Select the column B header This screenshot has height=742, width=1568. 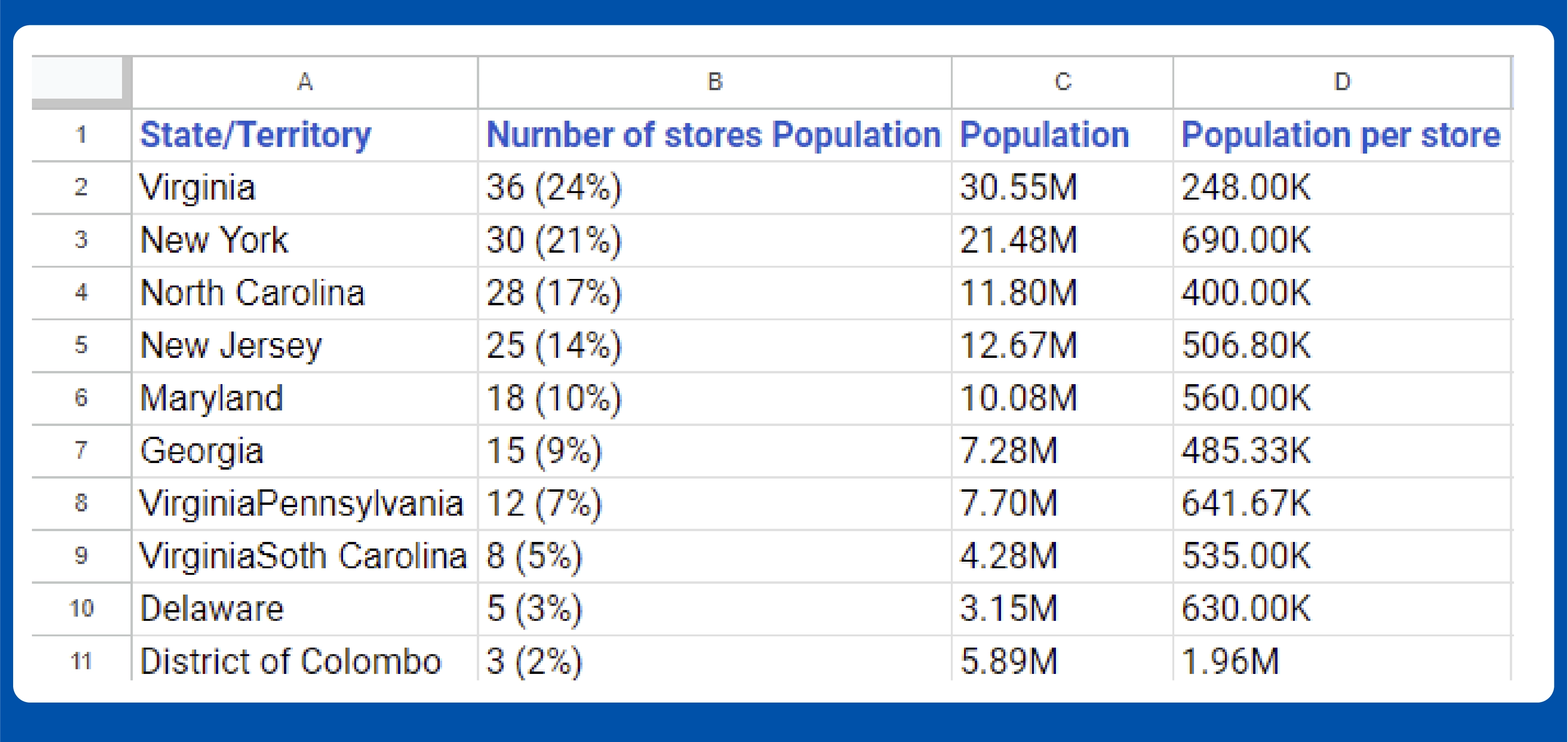point(715,82)
